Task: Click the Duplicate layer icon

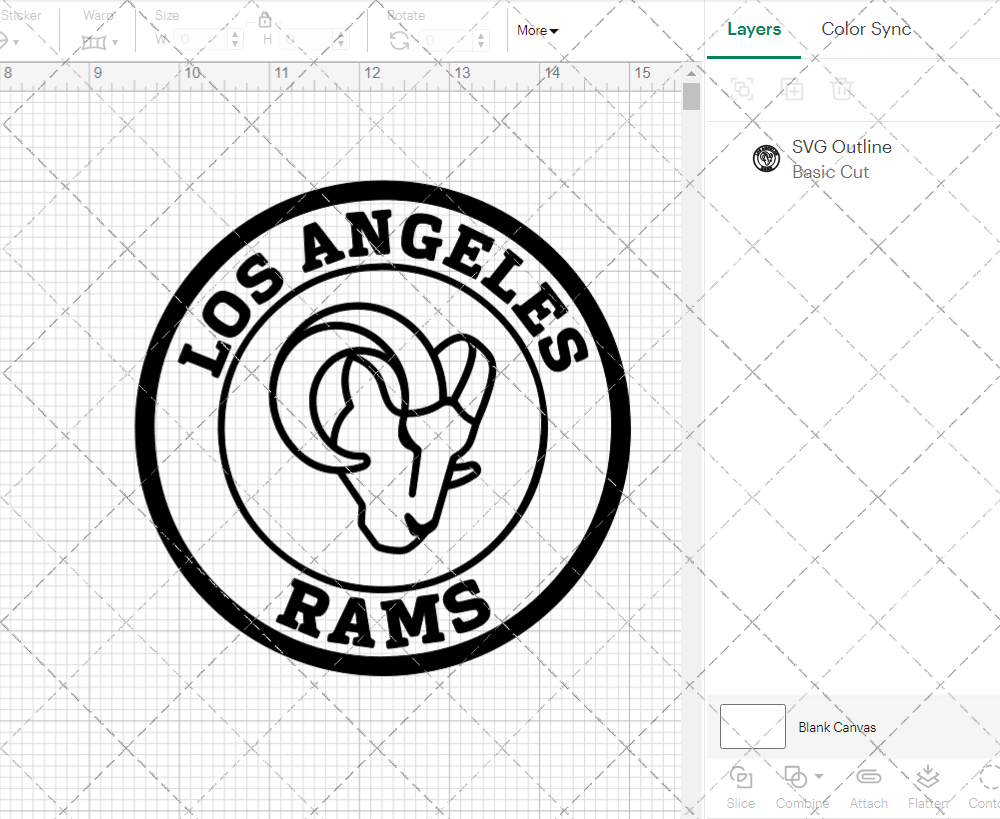Action: tap(792, 89)
